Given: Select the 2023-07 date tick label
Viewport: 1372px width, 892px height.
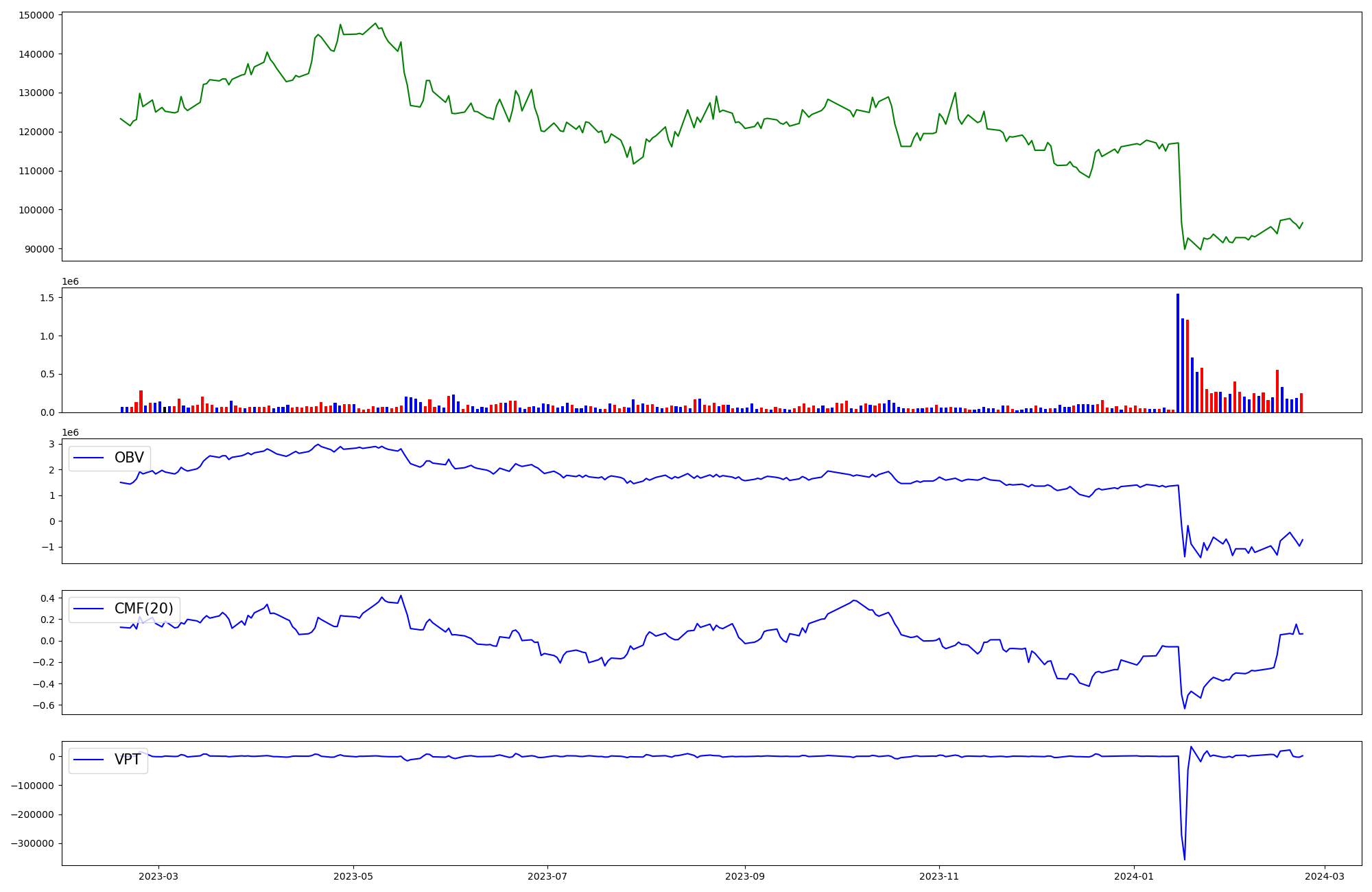Looking at the screenshot, I should click(547, 876).
